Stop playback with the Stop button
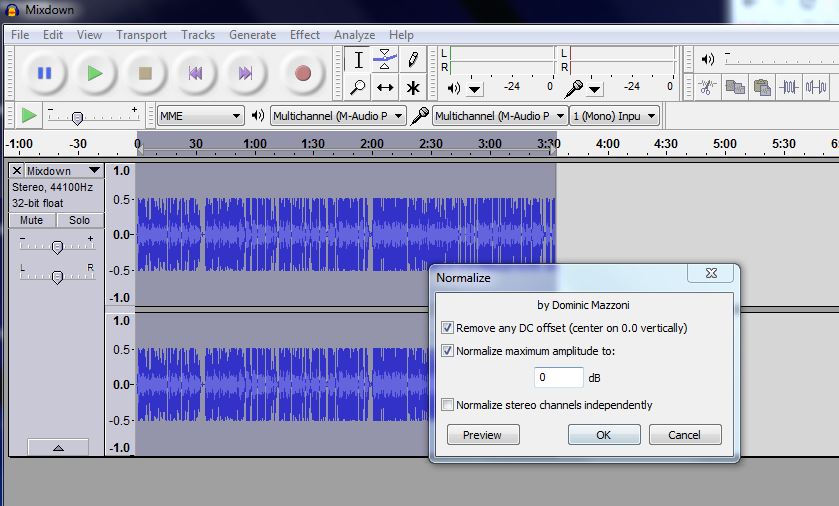The height and width of the screenshot is (506, 839). [145, 73]
